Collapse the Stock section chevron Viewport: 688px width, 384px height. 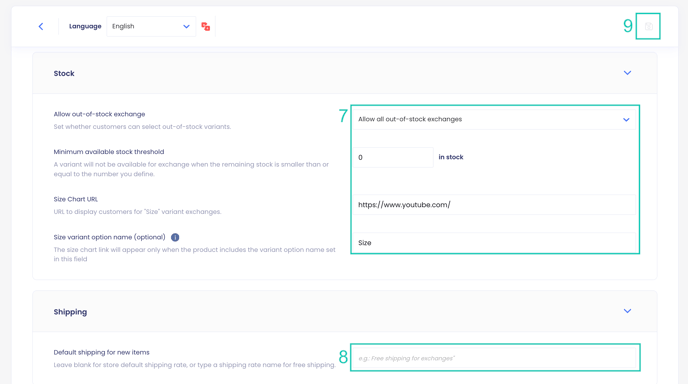coord(627,73)
